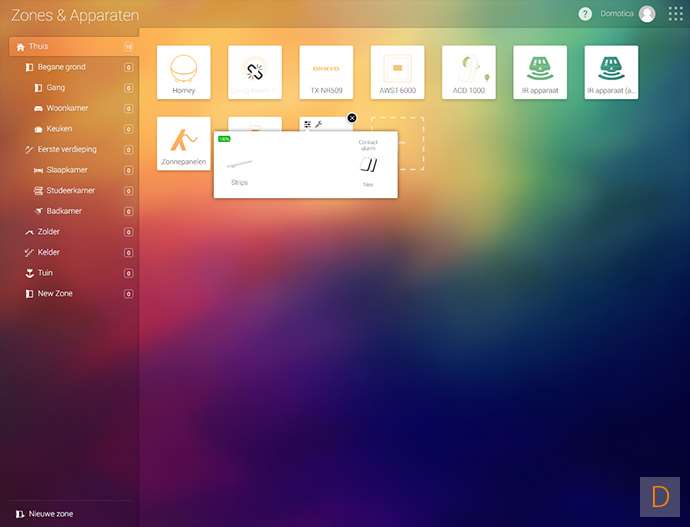This screenshot has height=527, width=690.
Task: Open the apps grid menu
Action: (675, 14)
